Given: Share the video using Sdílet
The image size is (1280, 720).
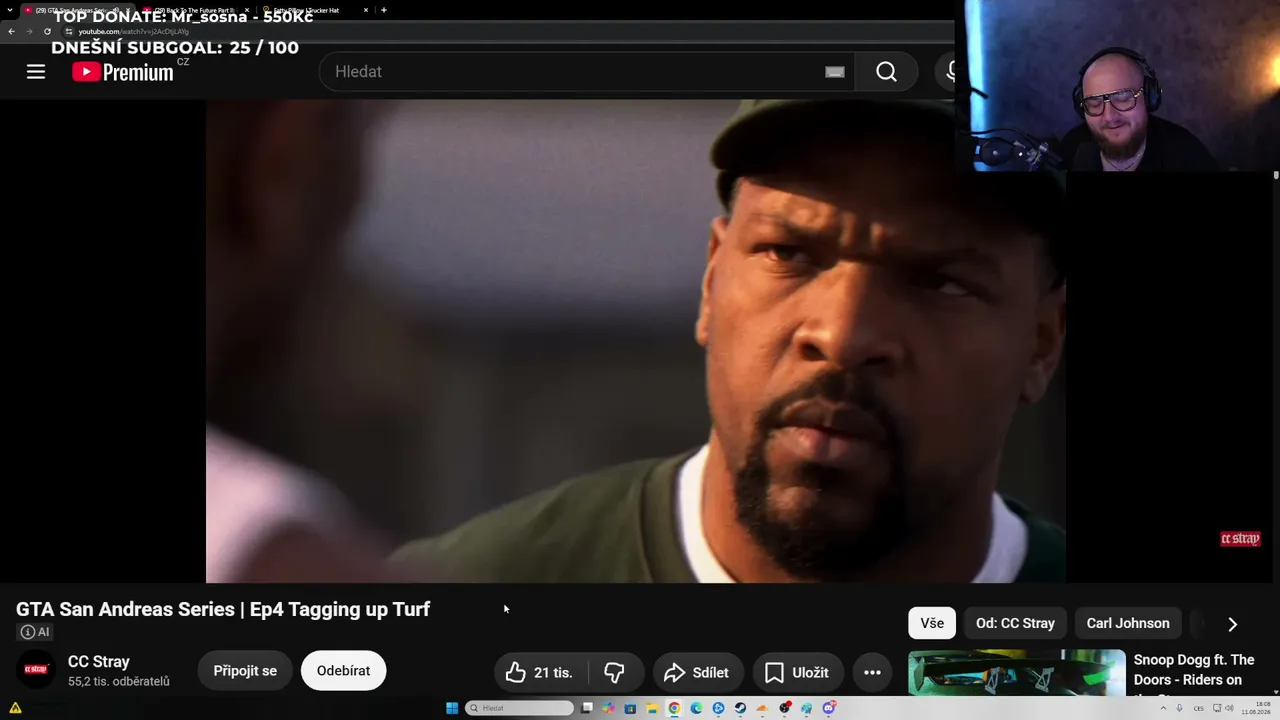Looking at the screenshot, I should pyautogui.click(x=697, y=673).
